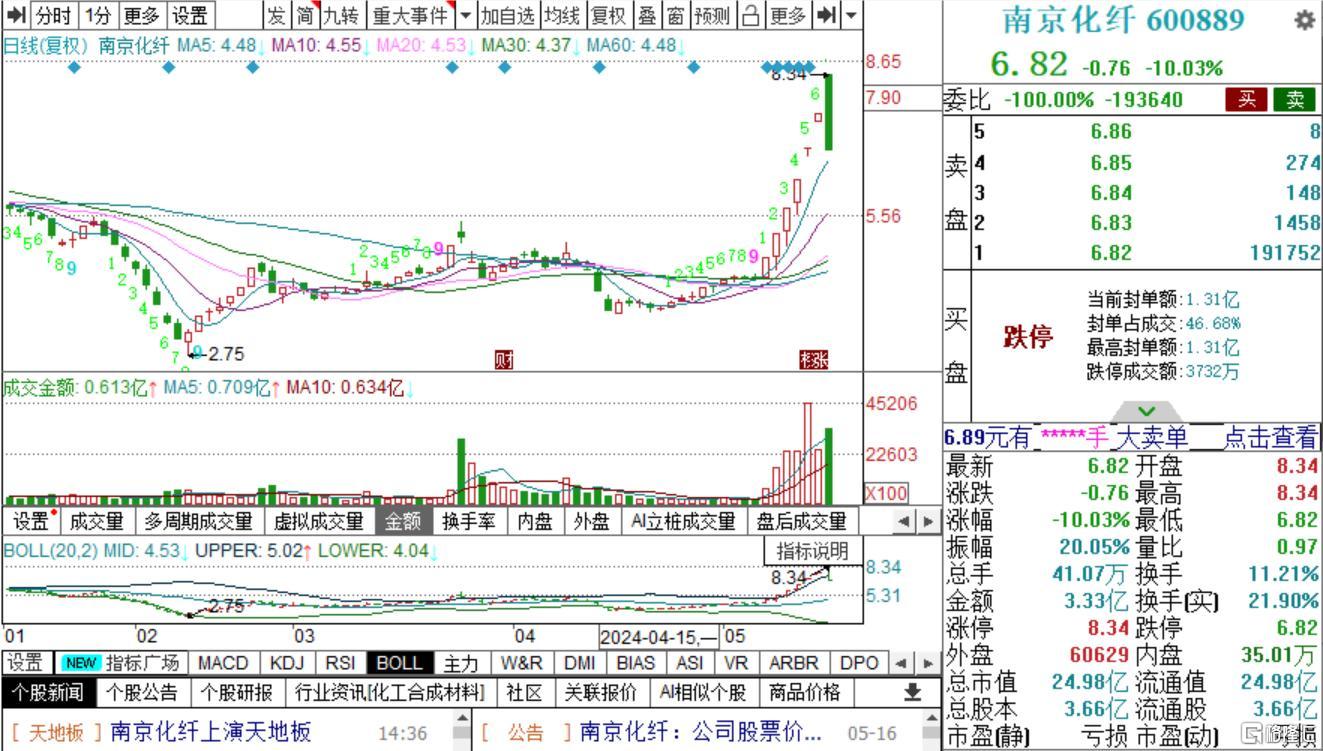Open the right-side 更多 menu next to the lock

[788, 15]
